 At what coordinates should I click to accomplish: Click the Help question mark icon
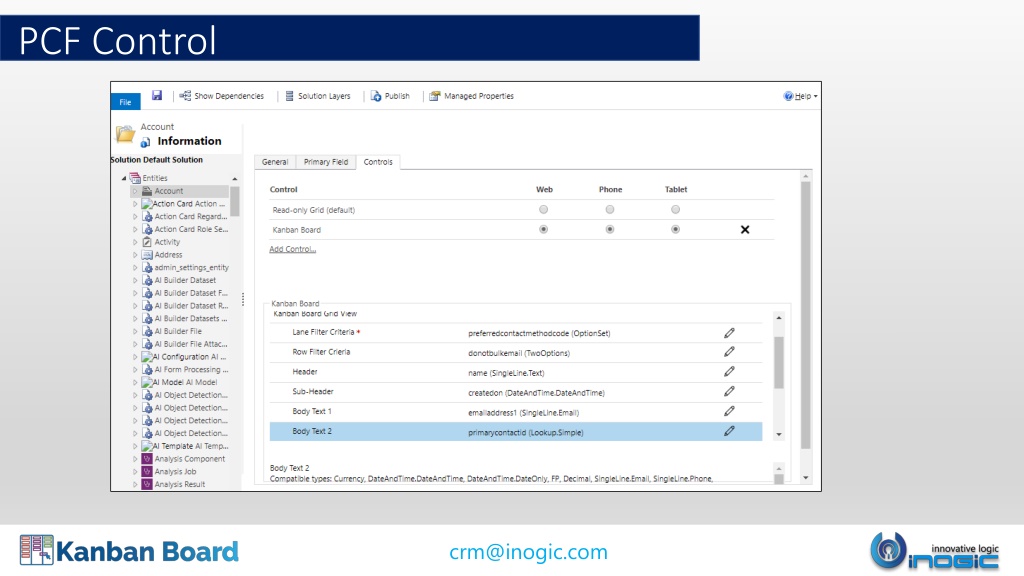coord(788,96)
